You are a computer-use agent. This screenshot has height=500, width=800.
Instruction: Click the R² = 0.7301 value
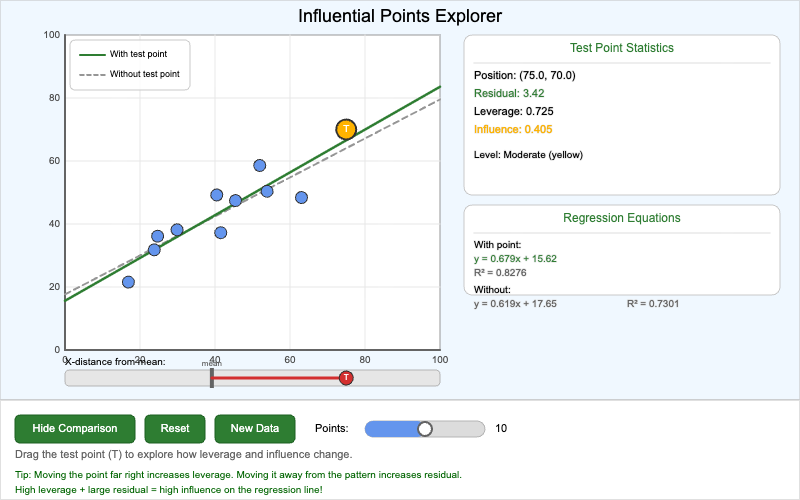coord(653,304)
